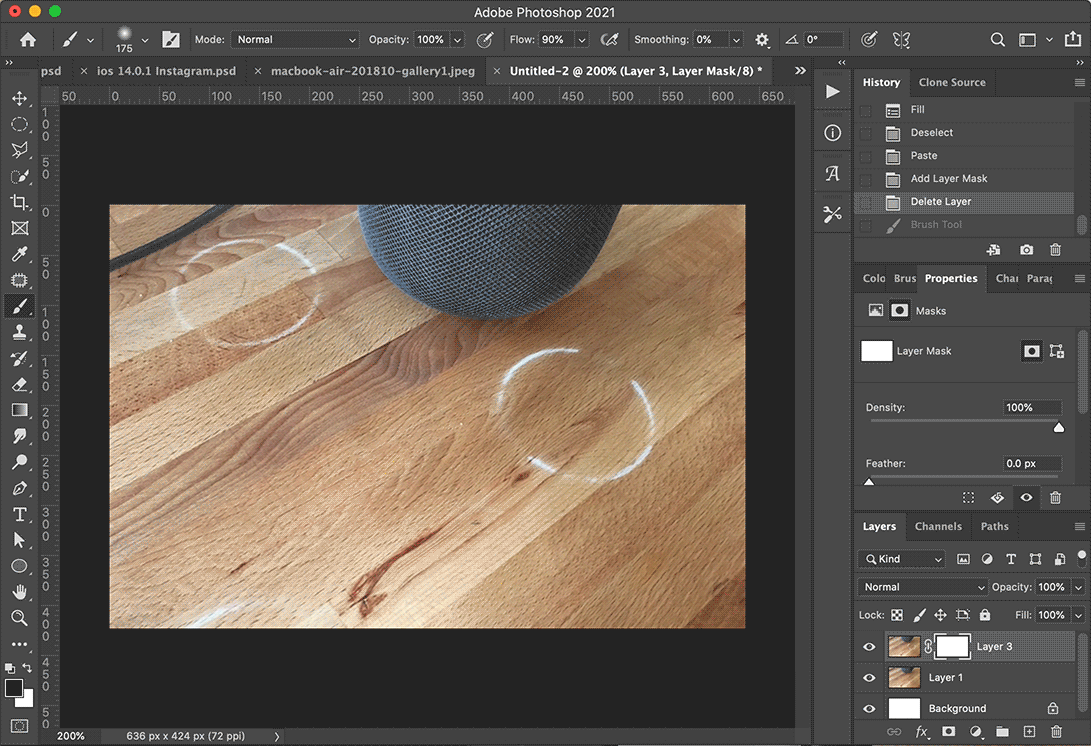Toggle mask visibility eye in Properties
The image size is (1091, 746).
pyautogui.click(x=1026, y=498)
